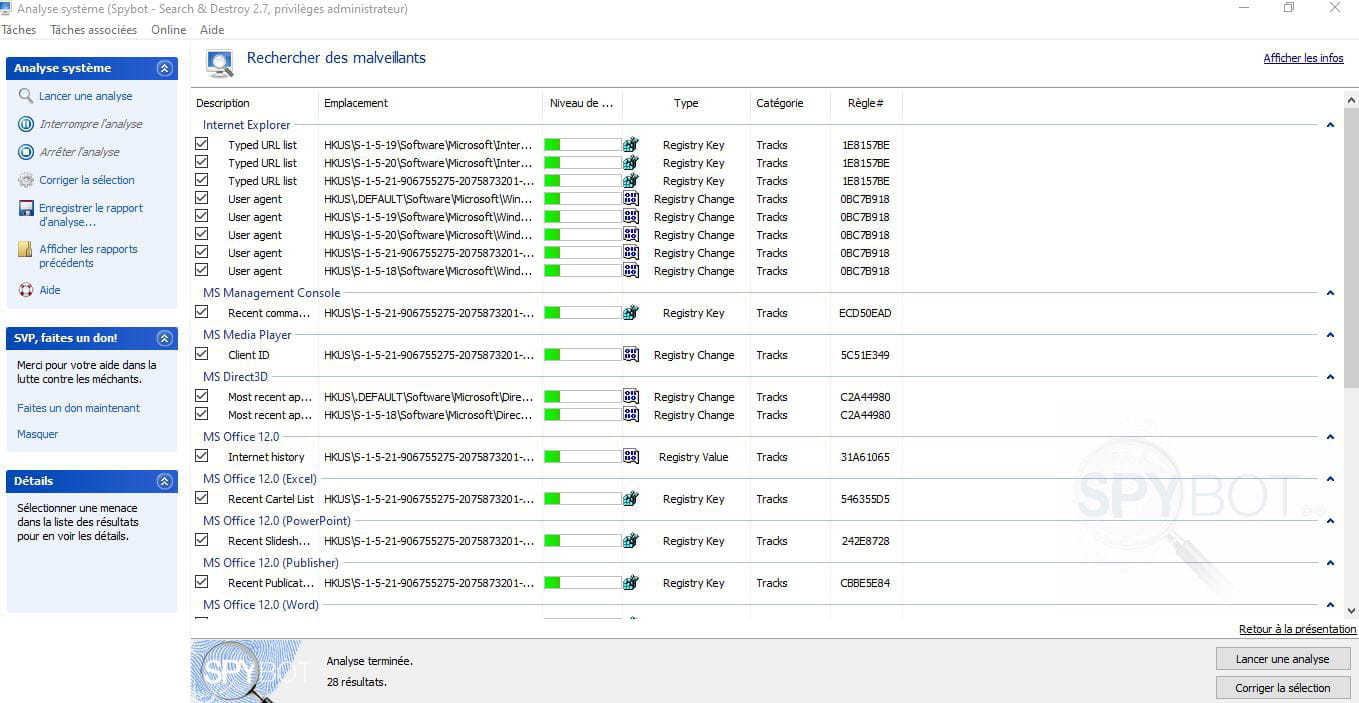This screenshot has width=1359, height=703.
Task: Click the registry key icon in Recent Cartel List row
Action: (631, 499)
